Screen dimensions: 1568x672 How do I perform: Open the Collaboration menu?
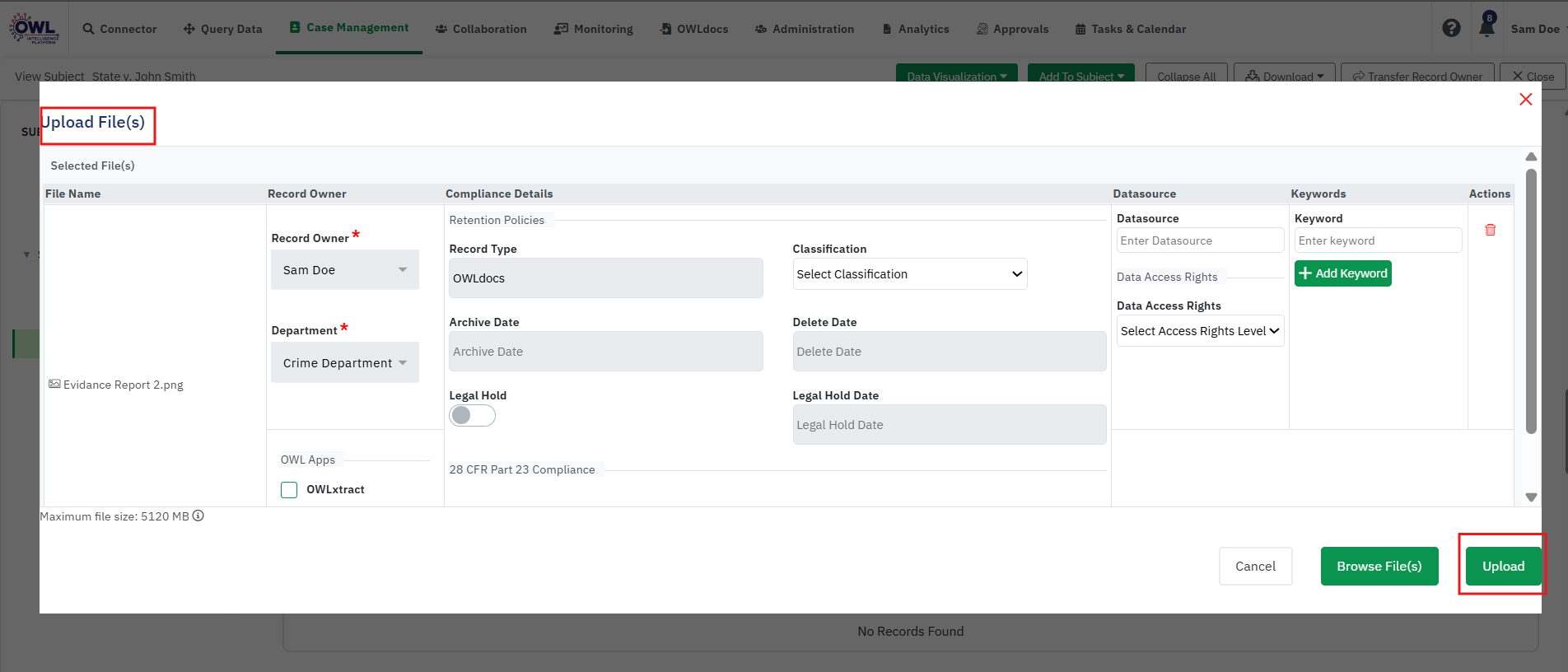481,29
